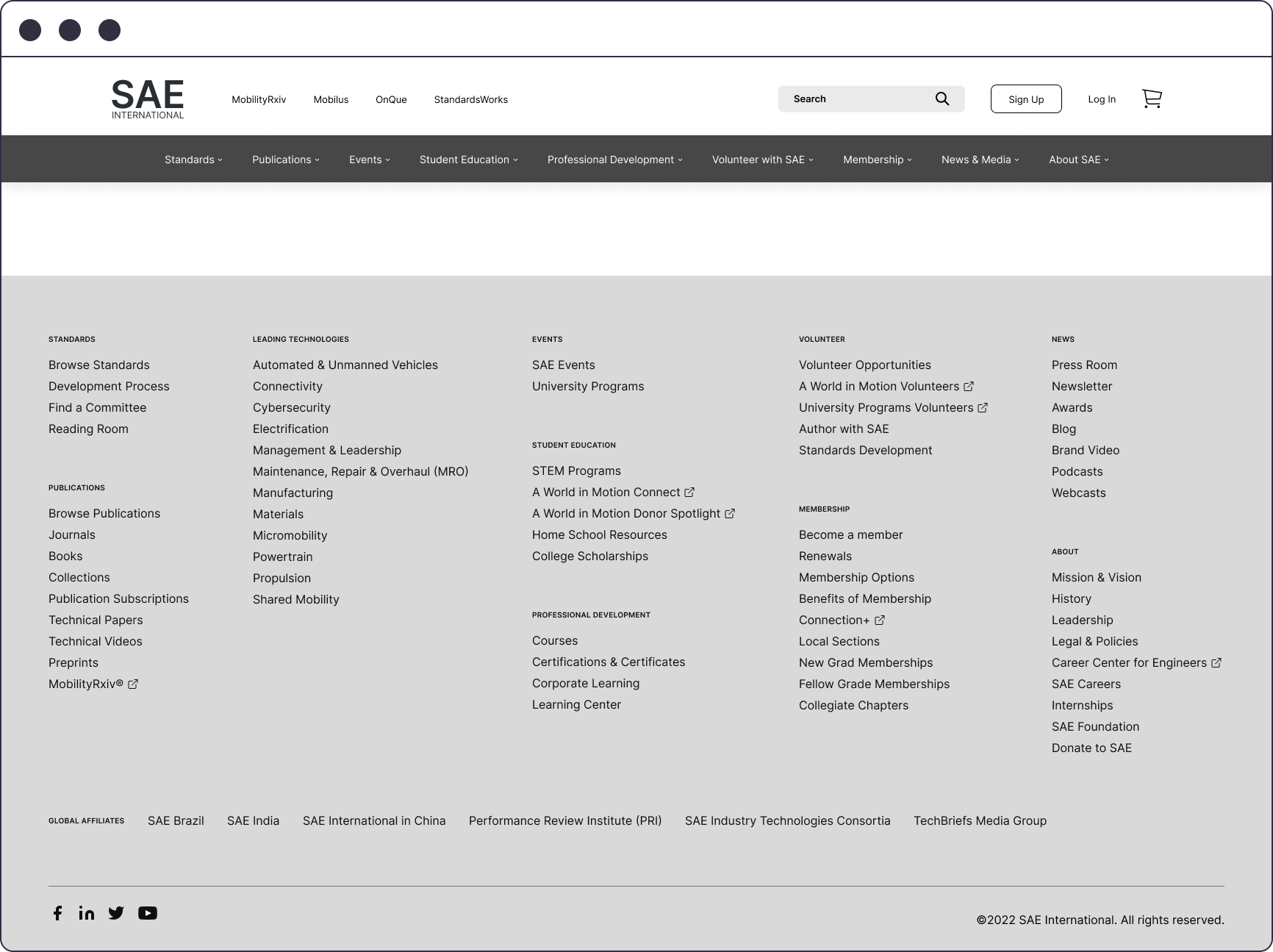
Task: Click external icon next to Donor Spotlight
Action: pyautogui.click(x=730, y=513)
